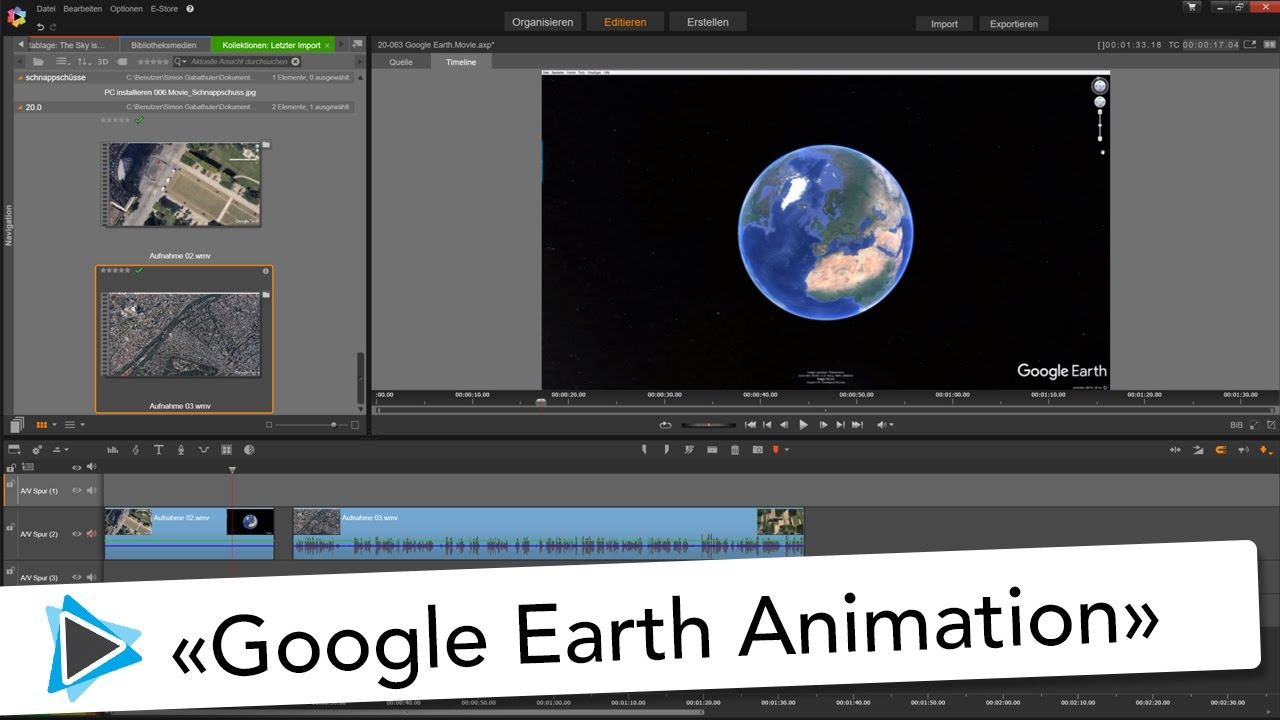Image resolution: width=1280 pixels, height=720 pixels.
Task: Add a title with the T tool
Action: 158,450
